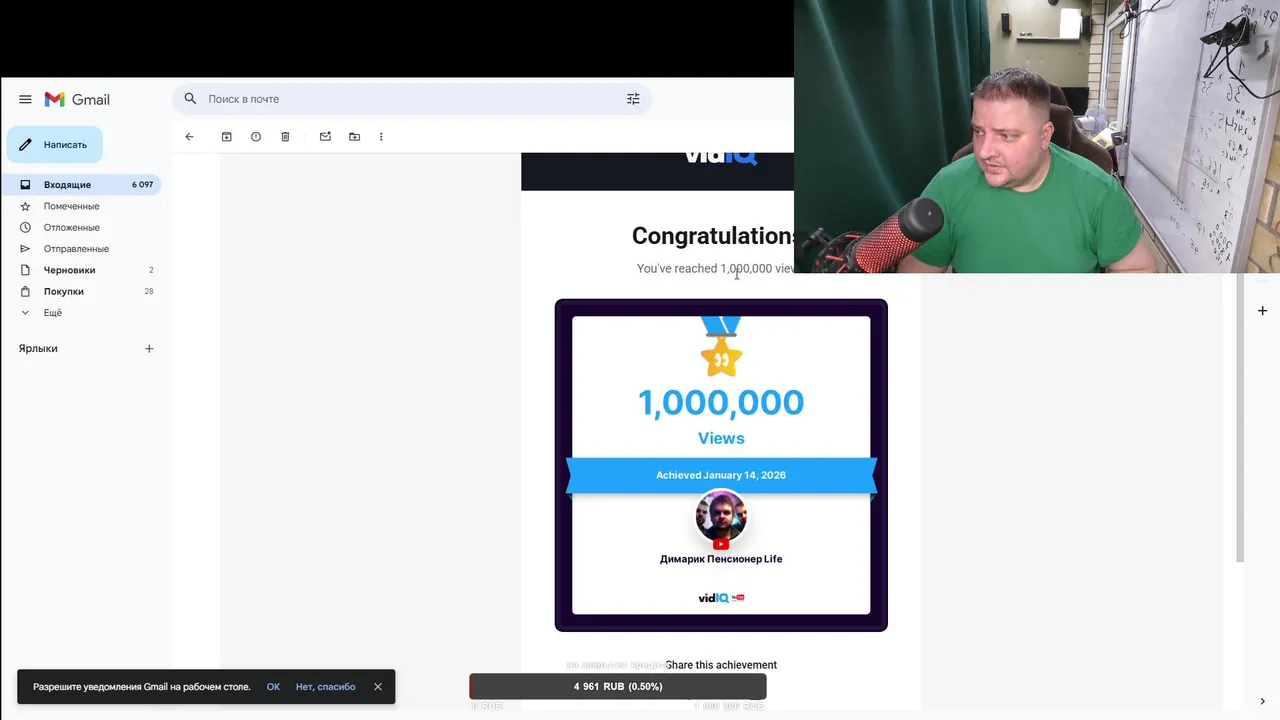Click the document icon beside "Черновики"
The width and height of the screenshot is (1280, 720).
(x=25, y=270)
